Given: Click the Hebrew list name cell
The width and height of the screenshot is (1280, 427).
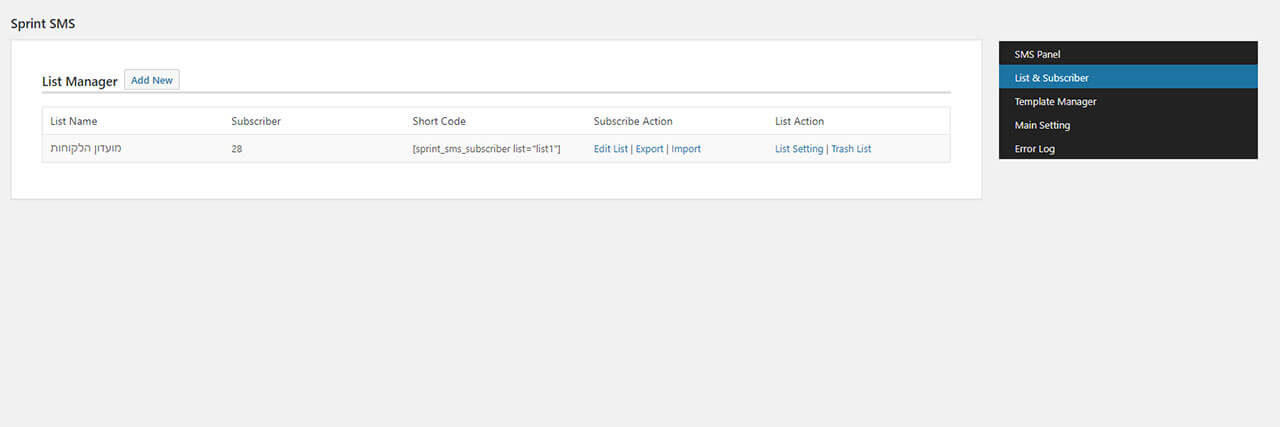Looking at the screenshot, I should pyautogui.click(x=86, y=148).
